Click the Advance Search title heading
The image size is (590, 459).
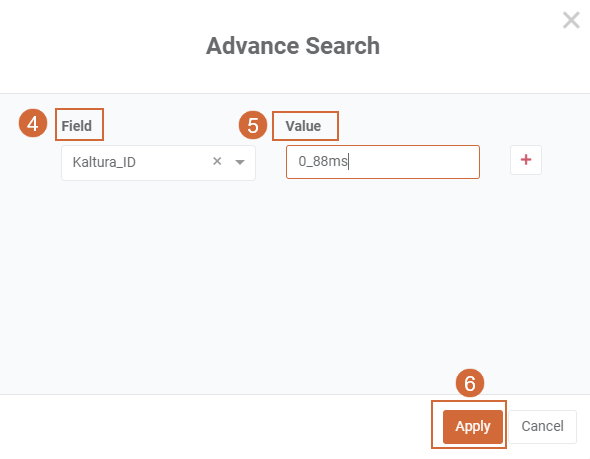[x=293, y=46]
